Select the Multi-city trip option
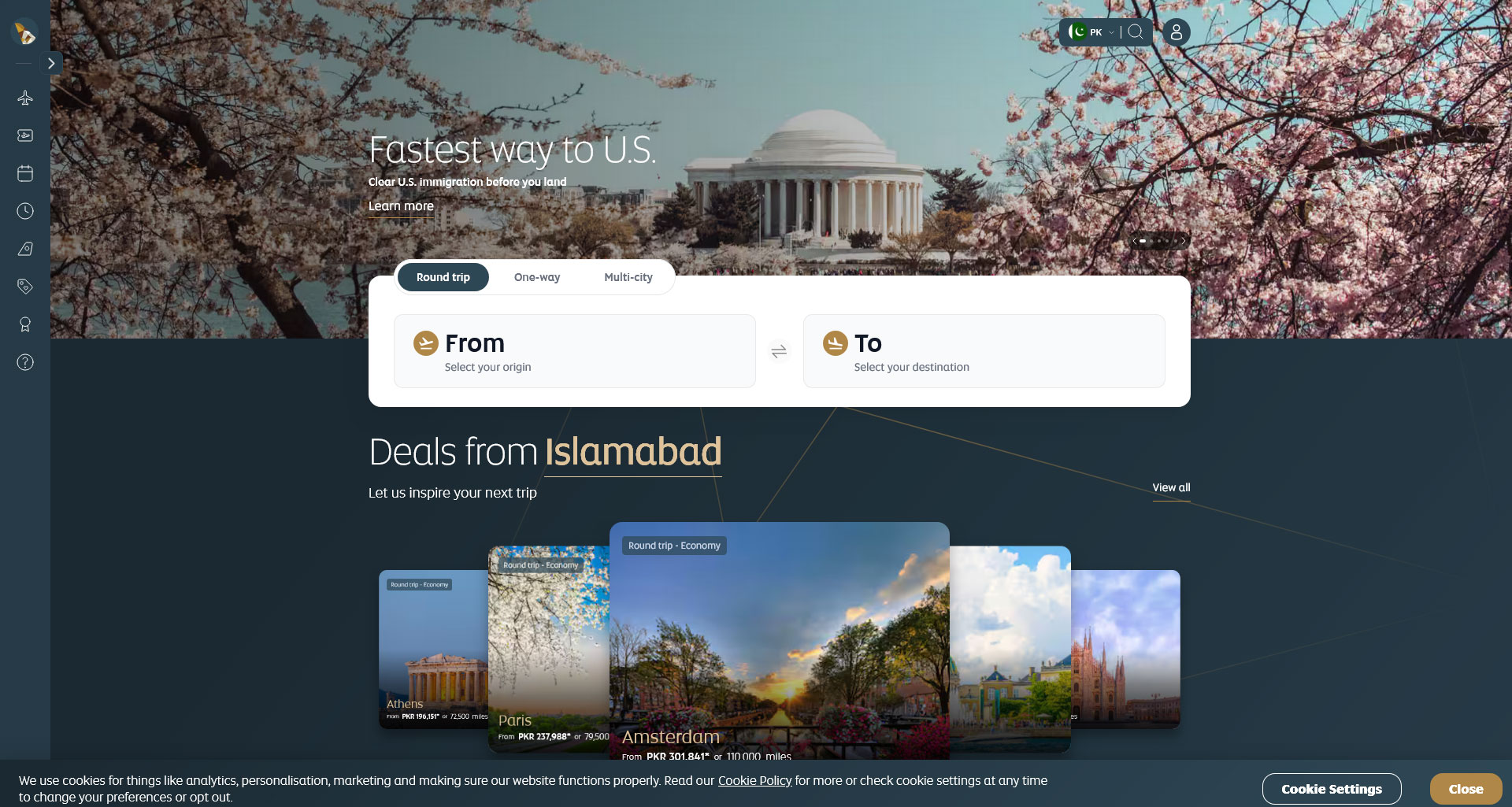 click(628, 277)
